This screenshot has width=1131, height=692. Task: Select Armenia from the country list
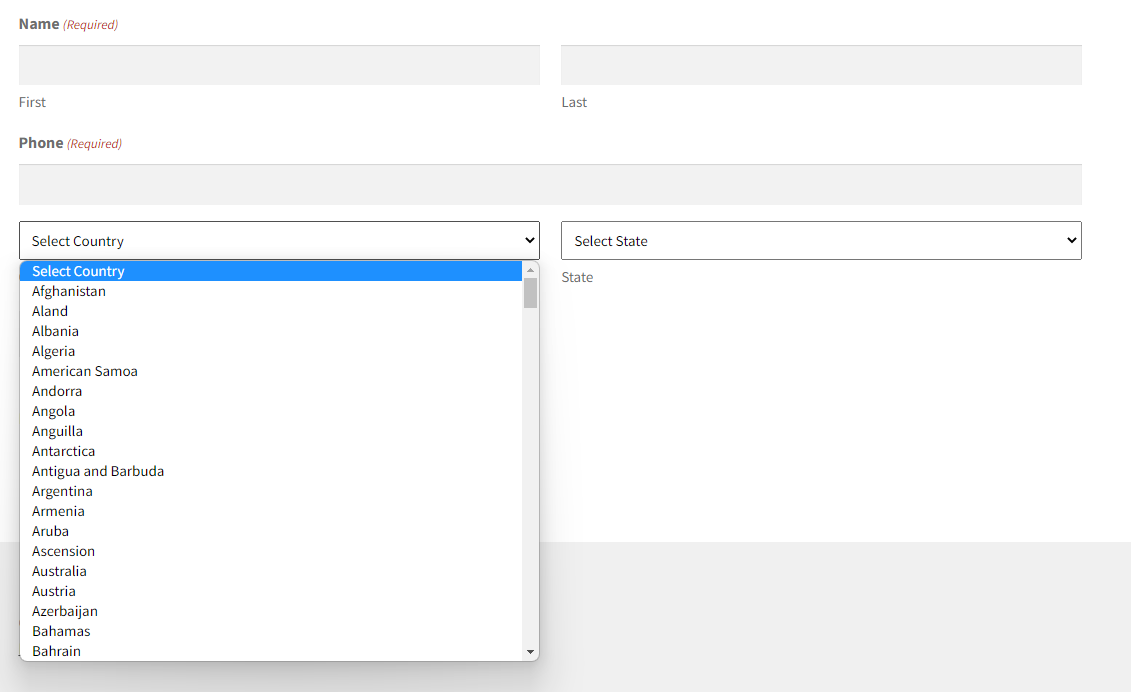pos(270,511)
